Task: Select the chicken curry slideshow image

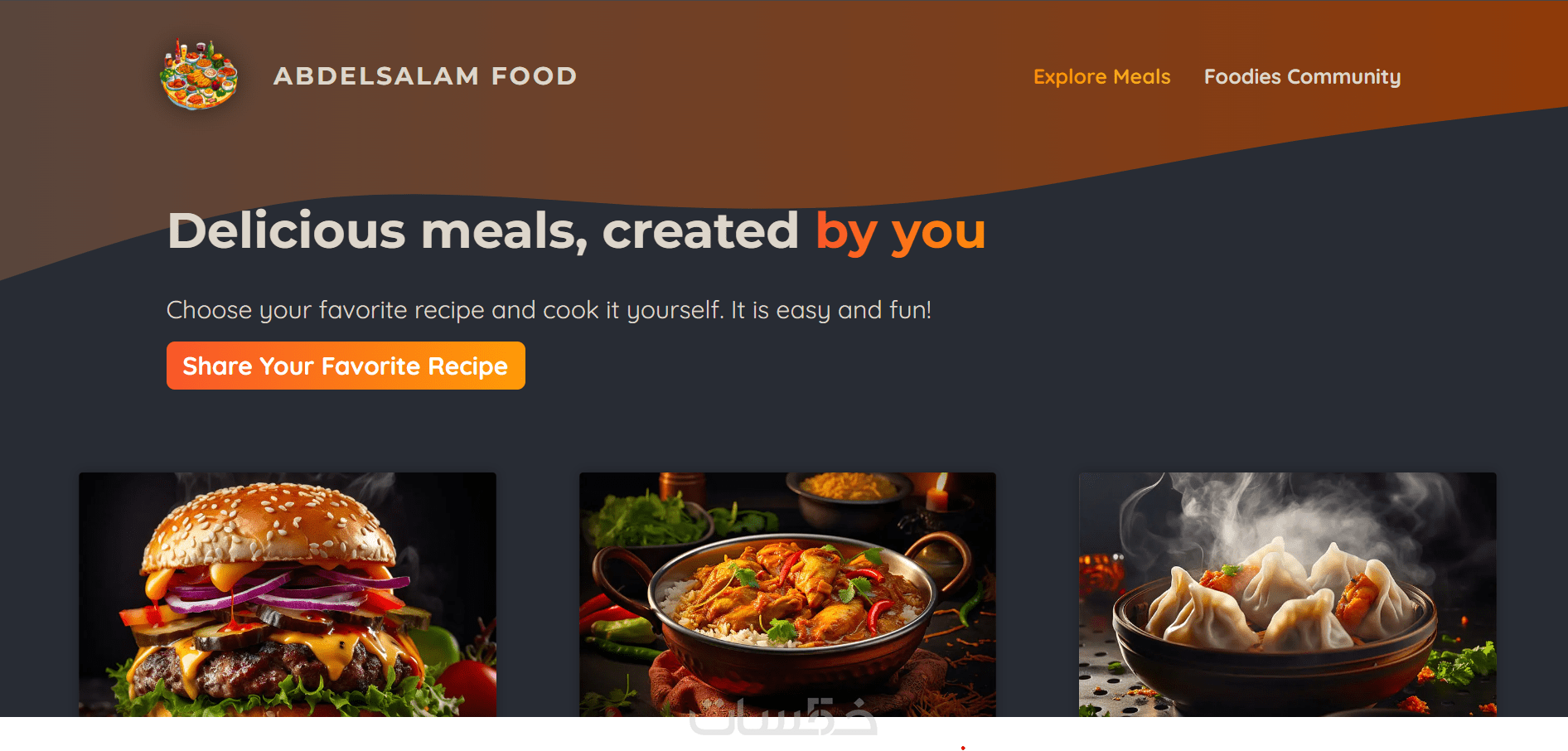Action: [787, 594]
